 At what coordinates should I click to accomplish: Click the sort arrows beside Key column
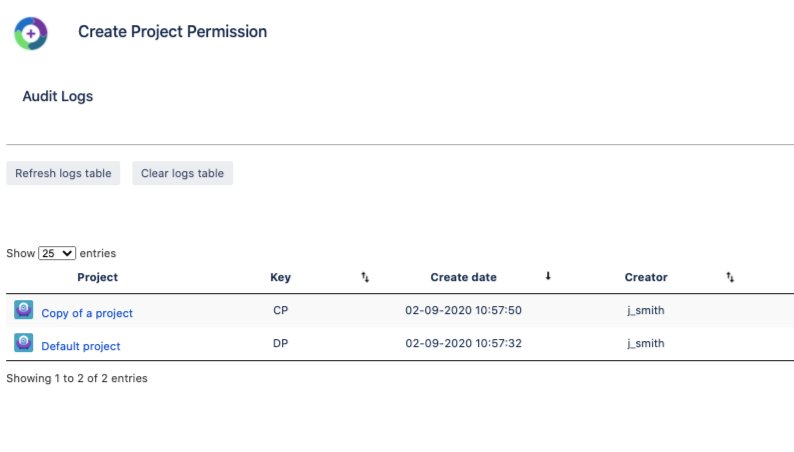pyautogui.click(x=365, y=277)
